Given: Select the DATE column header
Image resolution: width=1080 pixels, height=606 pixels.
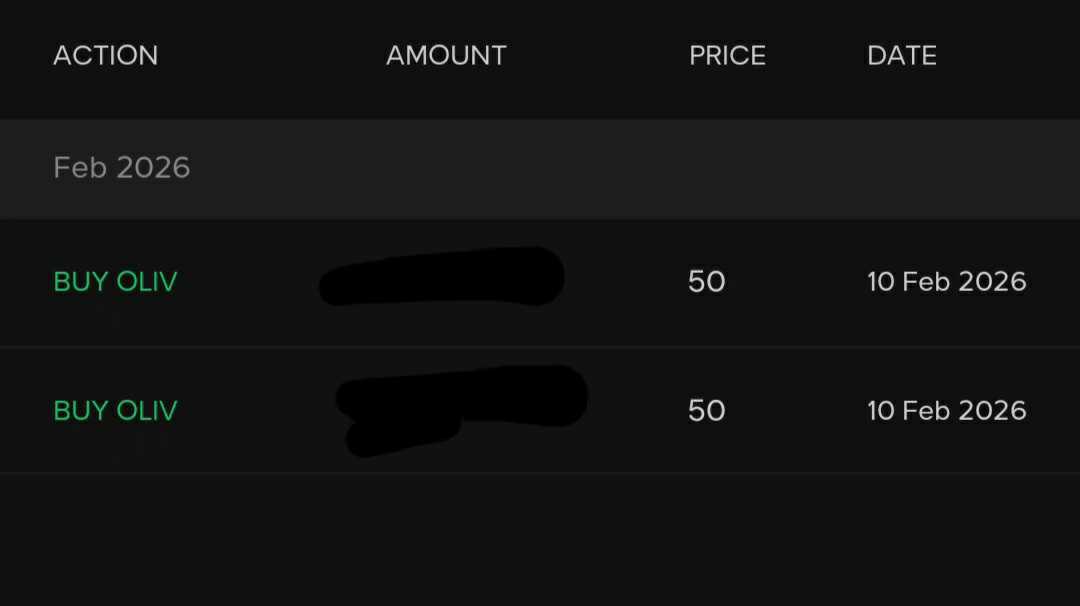Looking at the screenshot, I should coord(901,55).
